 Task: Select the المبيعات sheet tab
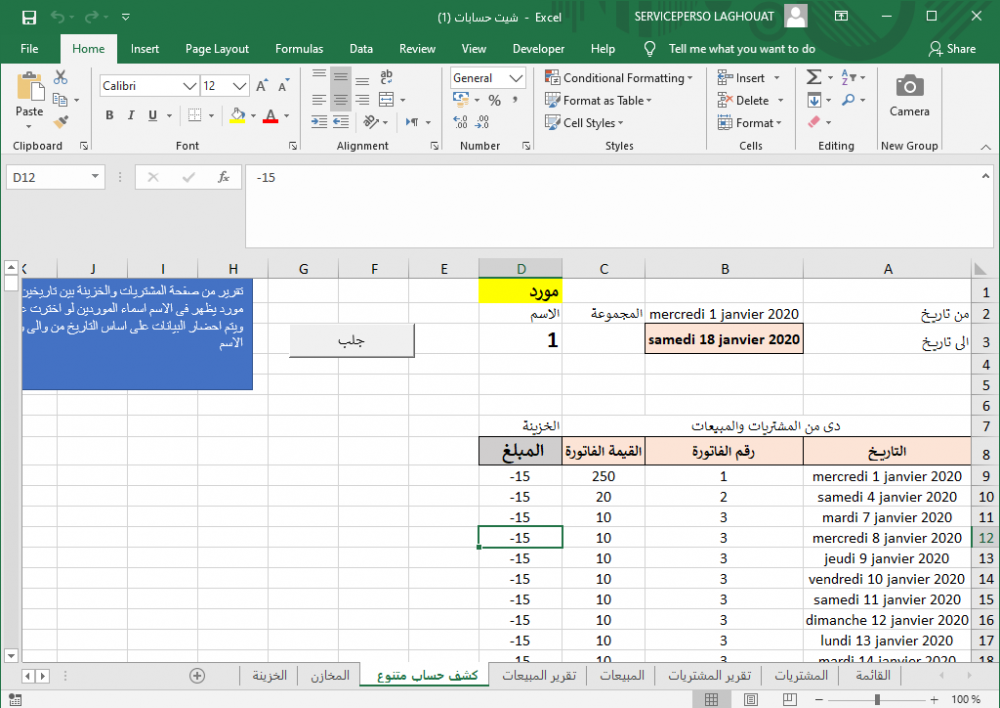622,675
